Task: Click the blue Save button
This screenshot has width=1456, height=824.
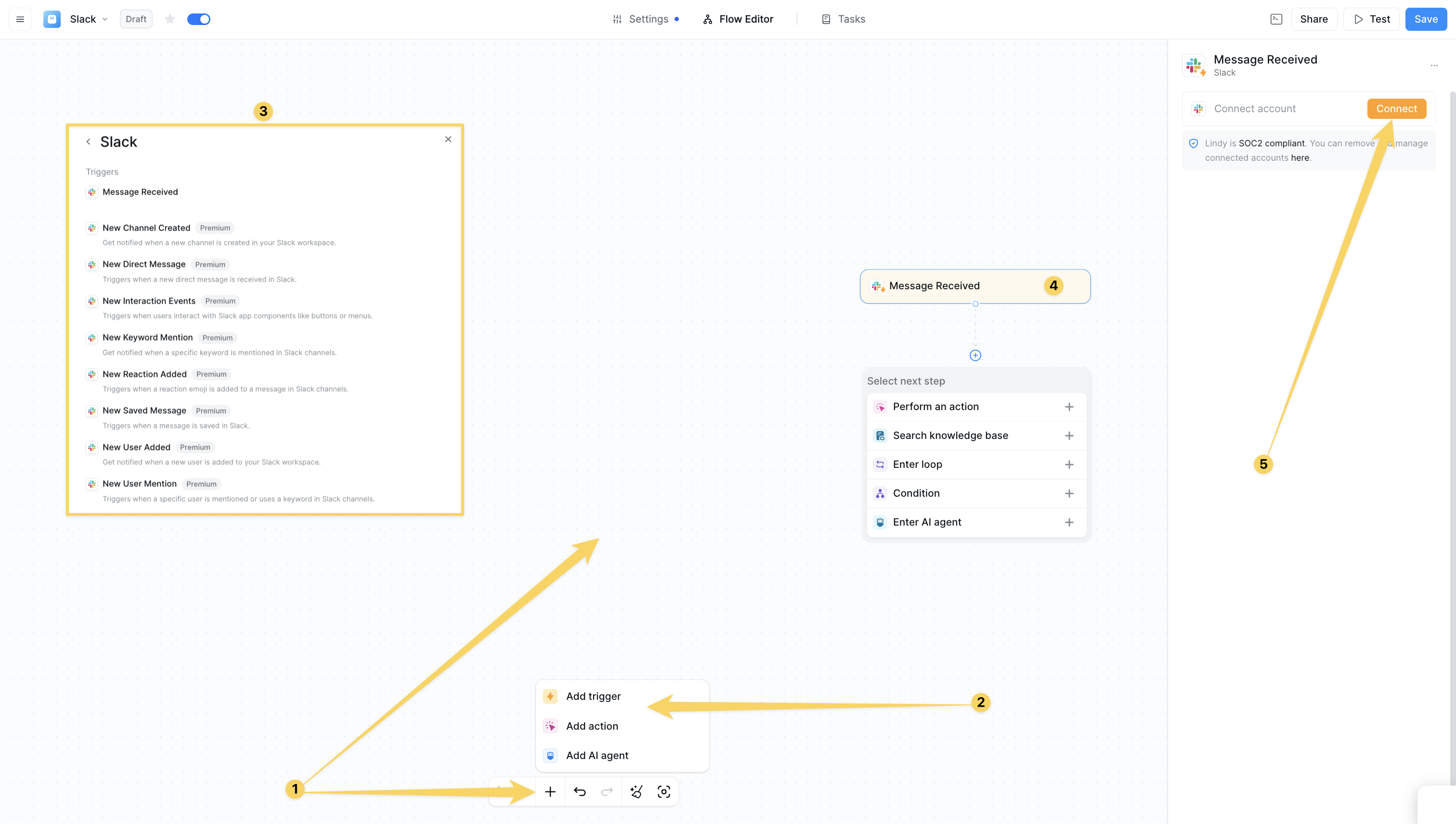Action: pos(1426,19)
